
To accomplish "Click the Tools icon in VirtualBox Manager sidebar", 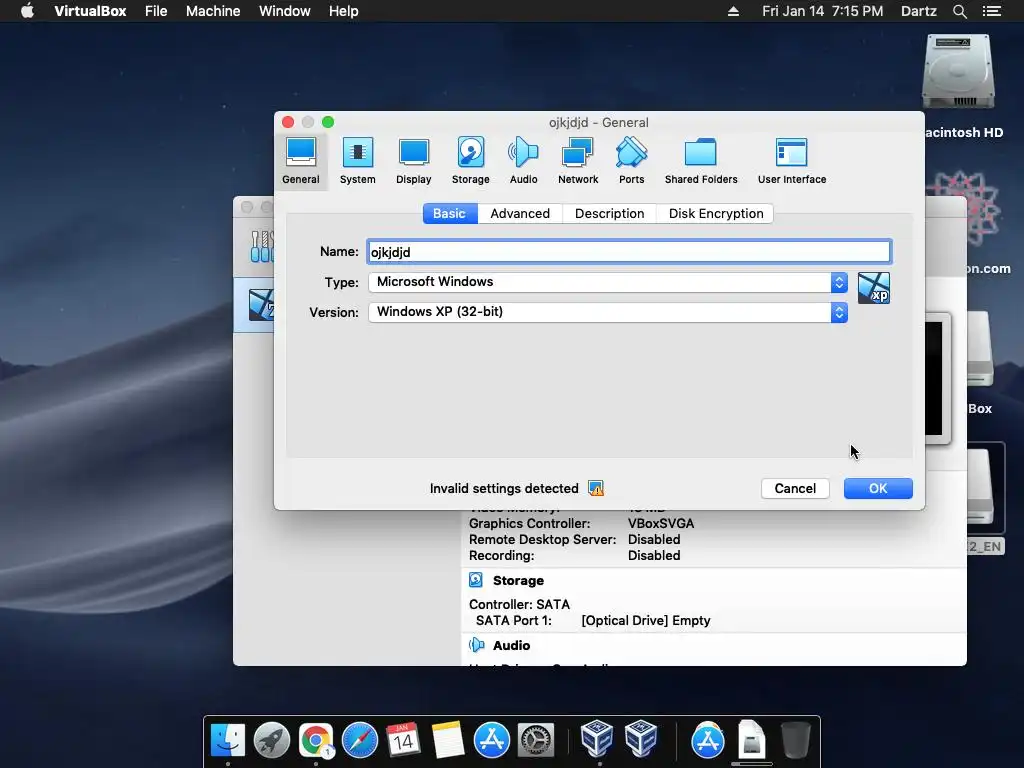I will pos(261,246).
